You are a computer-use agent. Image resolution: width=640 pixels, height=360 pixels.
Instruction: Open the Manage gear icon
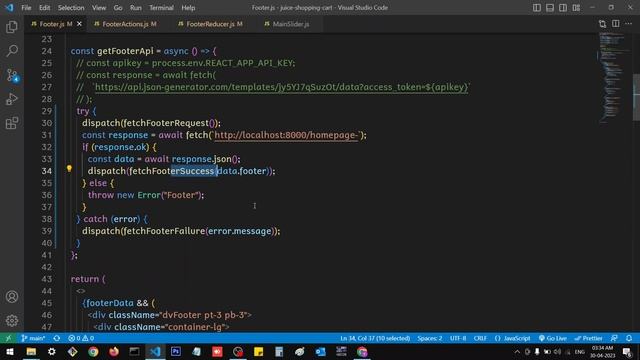point(12,321)
